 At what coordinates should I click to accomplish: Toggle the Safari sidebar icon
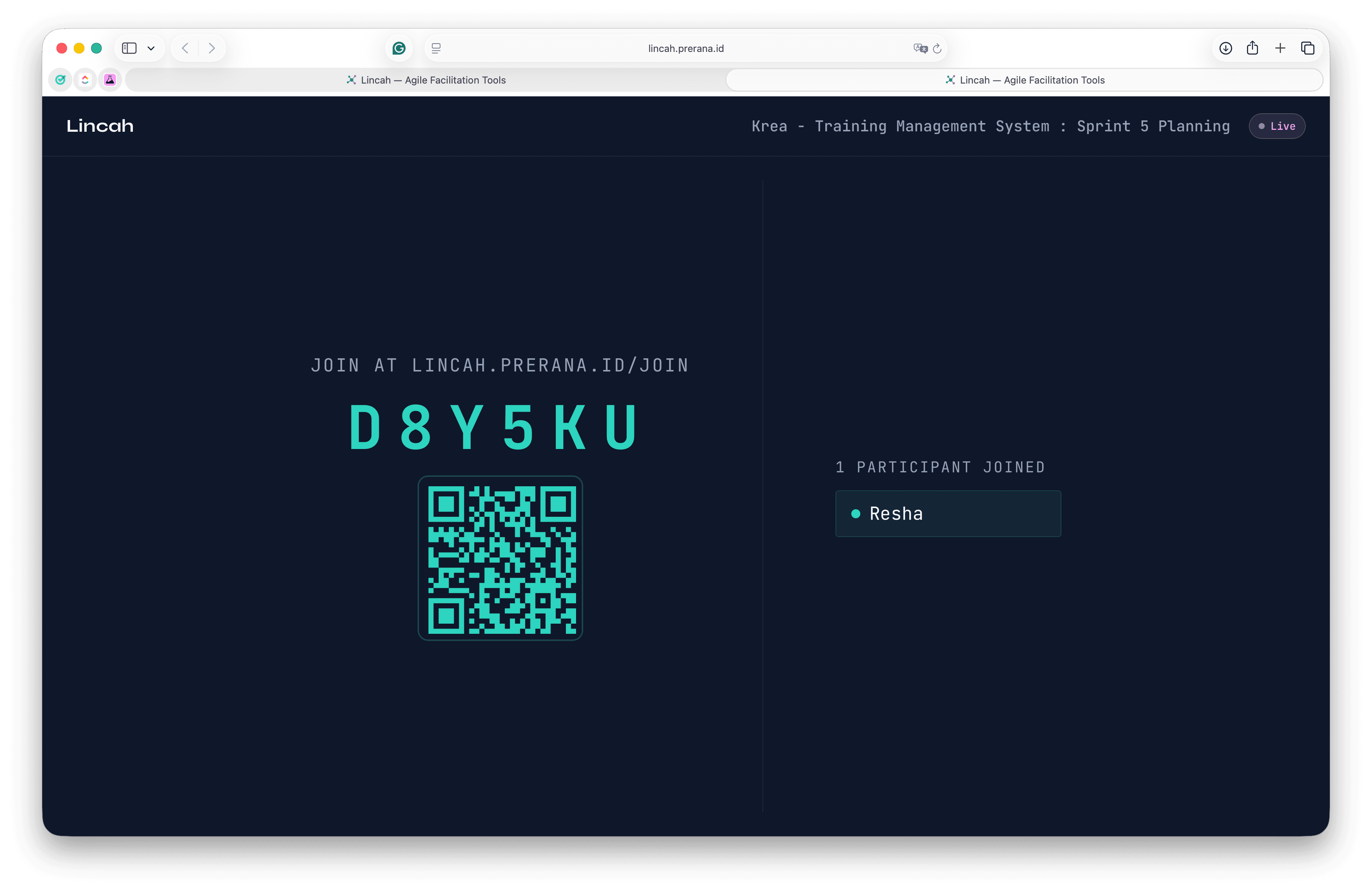(x=129, y=49)
